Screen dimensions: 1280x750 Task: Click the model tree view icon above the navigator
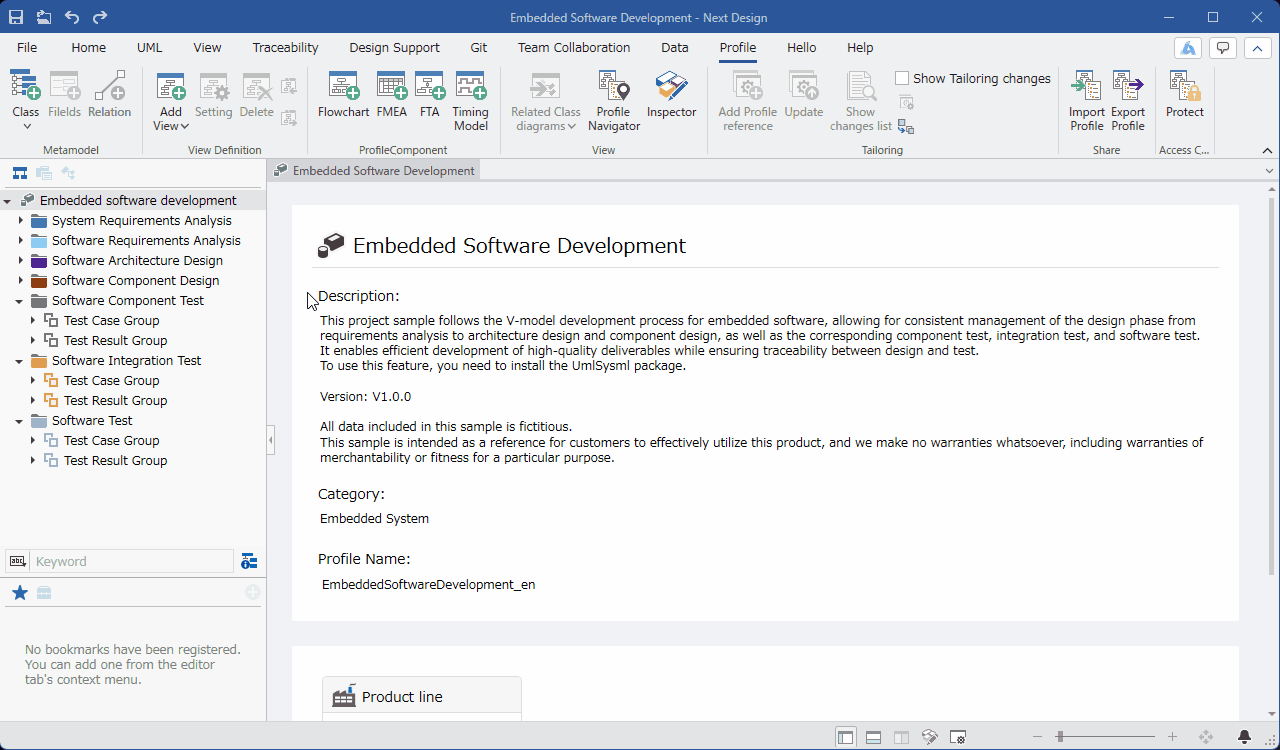[x=20, y=173]
